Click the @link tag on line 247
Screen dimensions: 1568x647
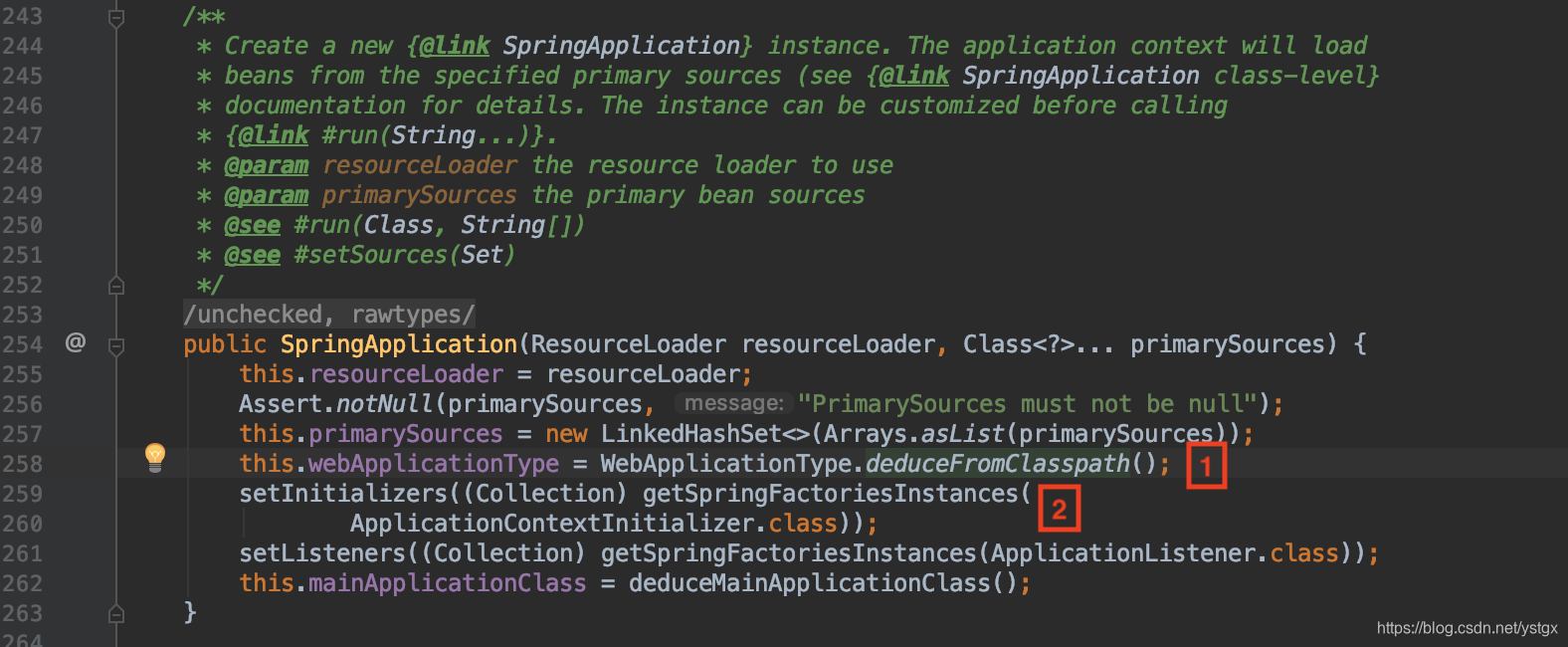coord(274,135)
